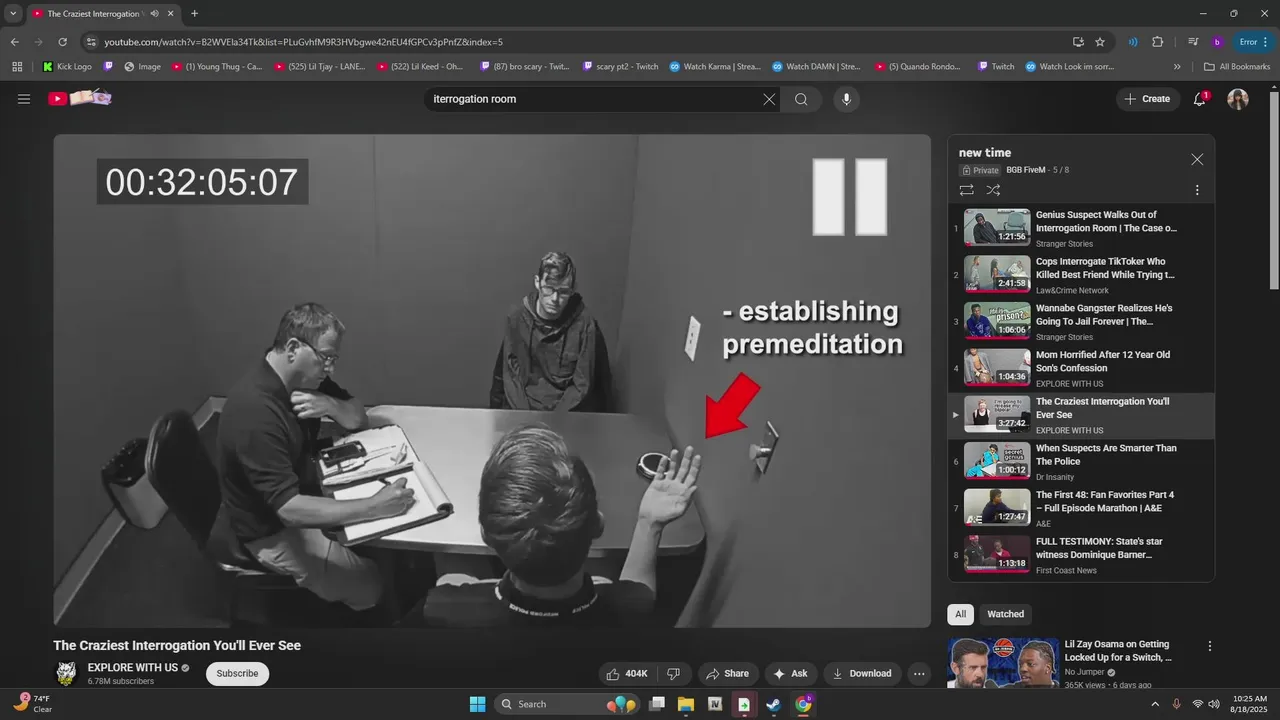Play 'Genius Suspect Walks Out' playlist video
1280x720 pixels.
(1081, 228)
